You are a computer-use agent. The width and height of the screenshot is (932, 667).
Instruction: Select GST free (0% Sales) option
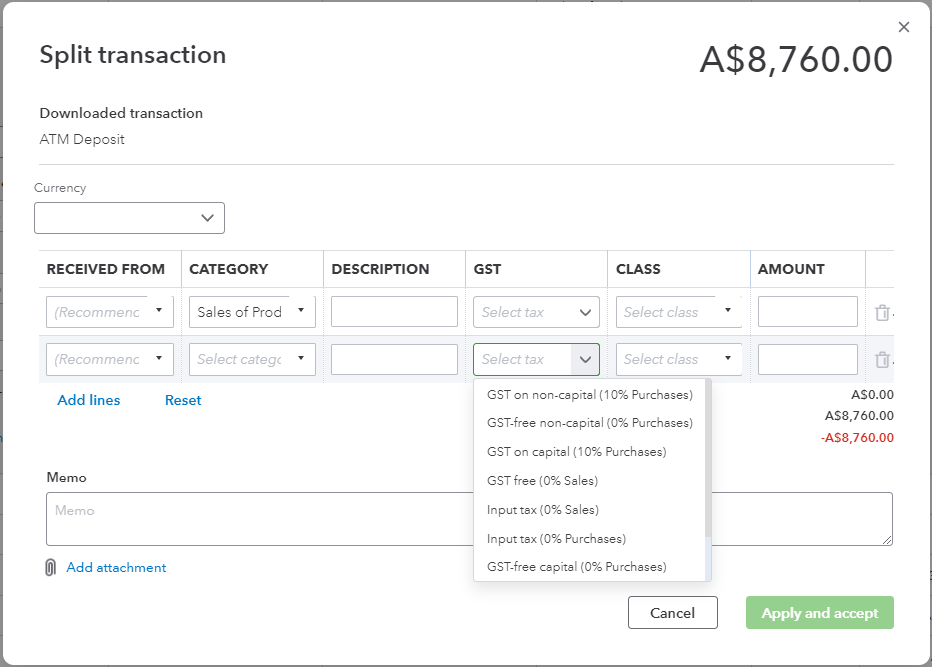[542, 481]
